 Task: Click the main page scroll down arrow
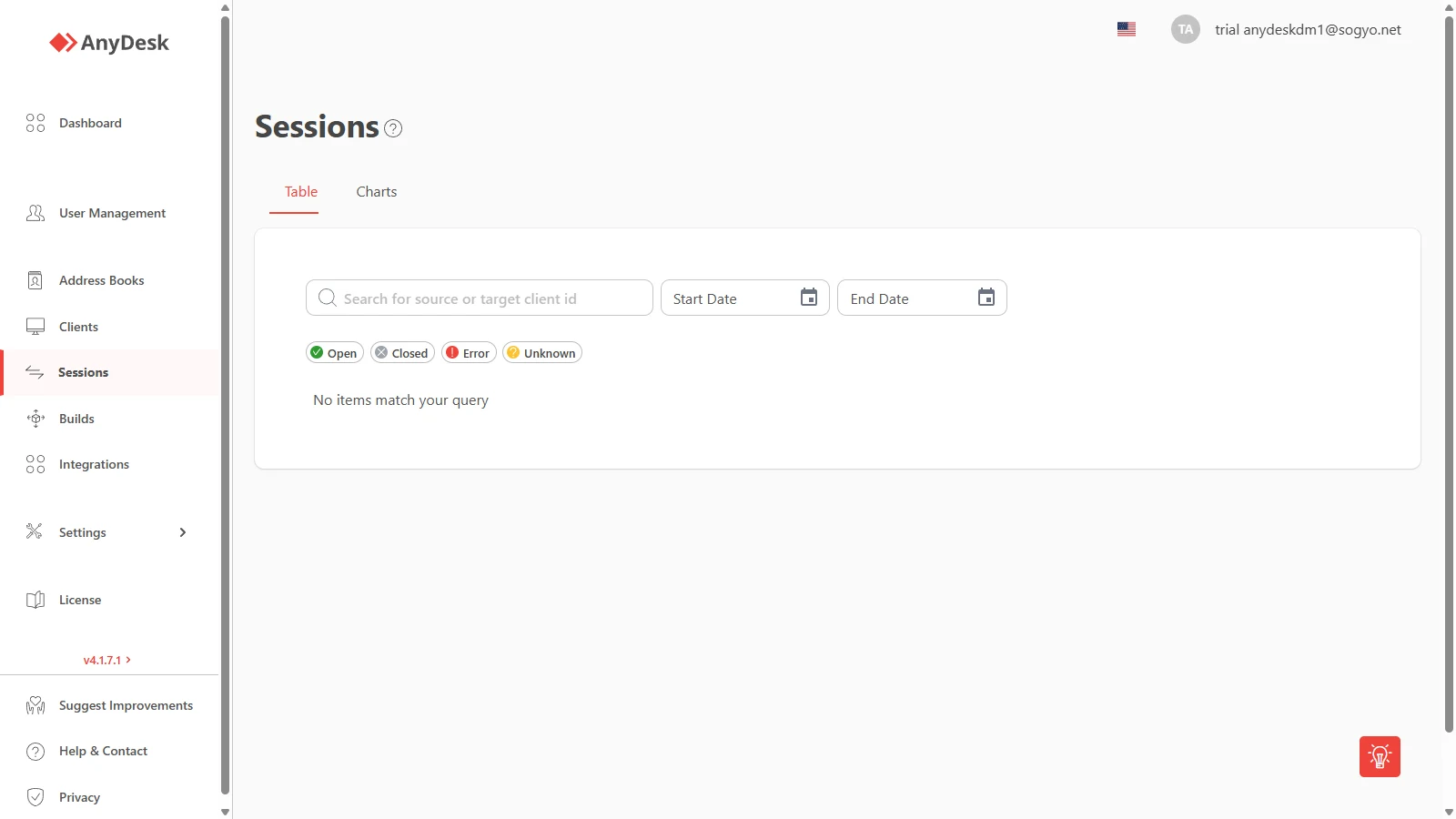(x=1449, y=812)
